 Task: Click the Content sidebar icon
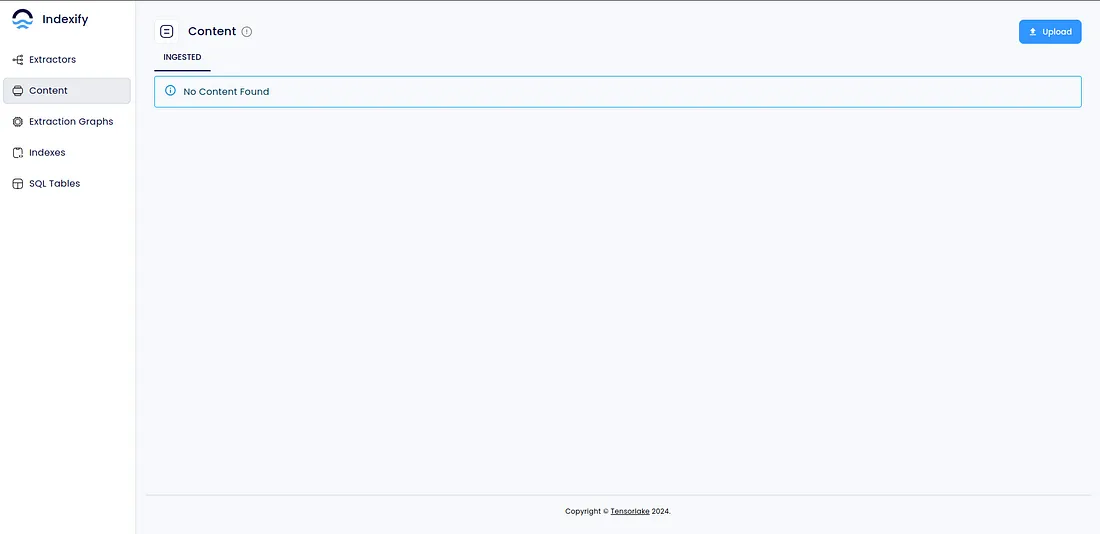[18, 91]
